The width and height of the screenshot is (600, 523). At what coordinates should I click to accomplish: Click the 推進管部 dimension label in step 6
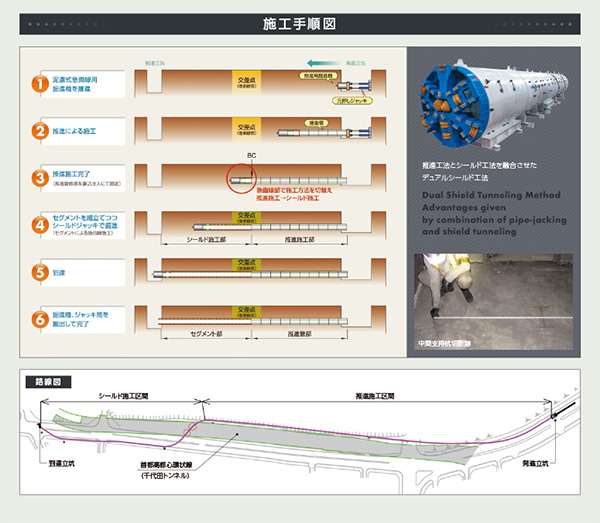pyautogui.click(x=300, y=334)
